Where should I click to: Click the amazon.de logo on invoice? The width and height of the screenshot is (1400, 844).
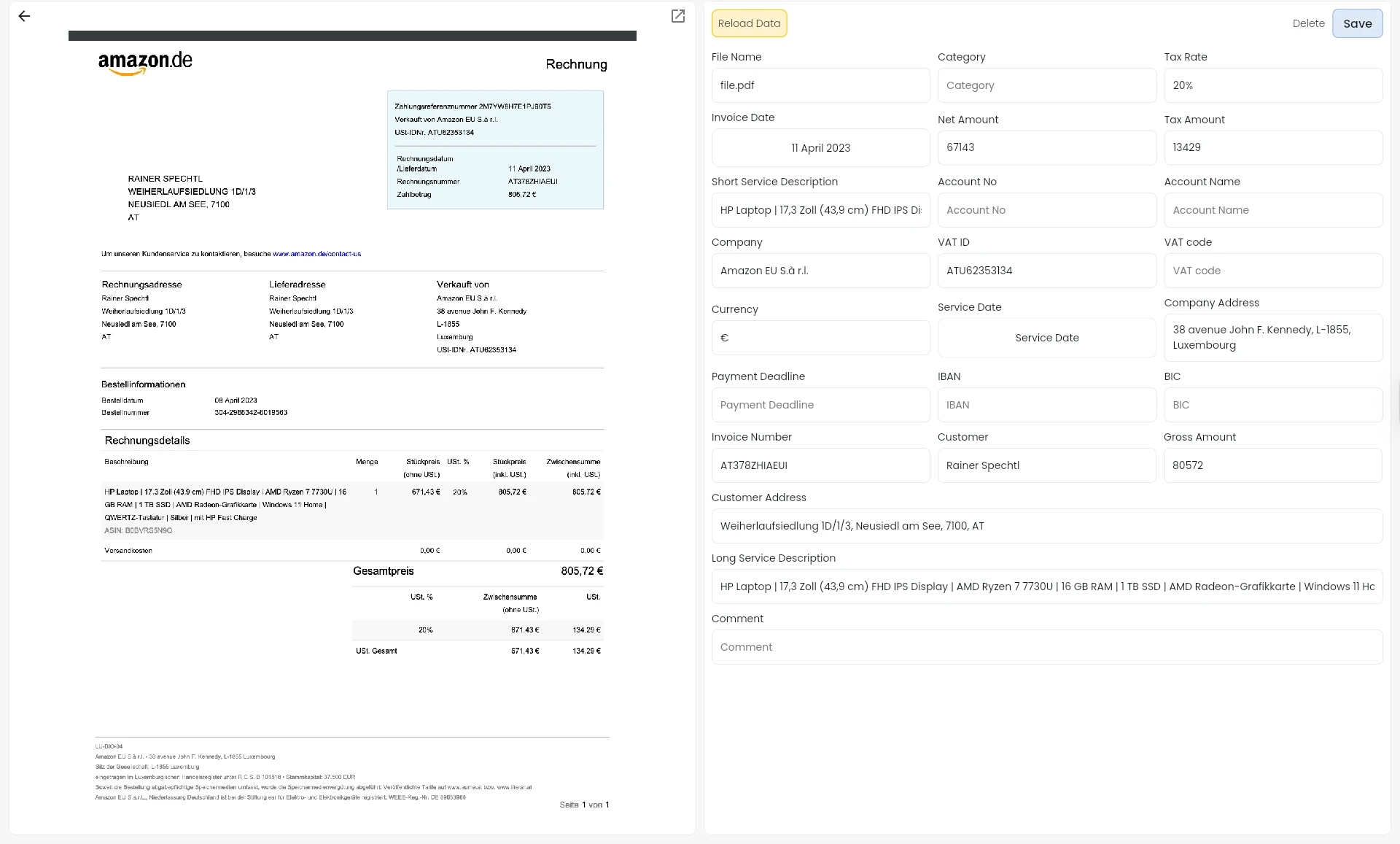(145, 63)
